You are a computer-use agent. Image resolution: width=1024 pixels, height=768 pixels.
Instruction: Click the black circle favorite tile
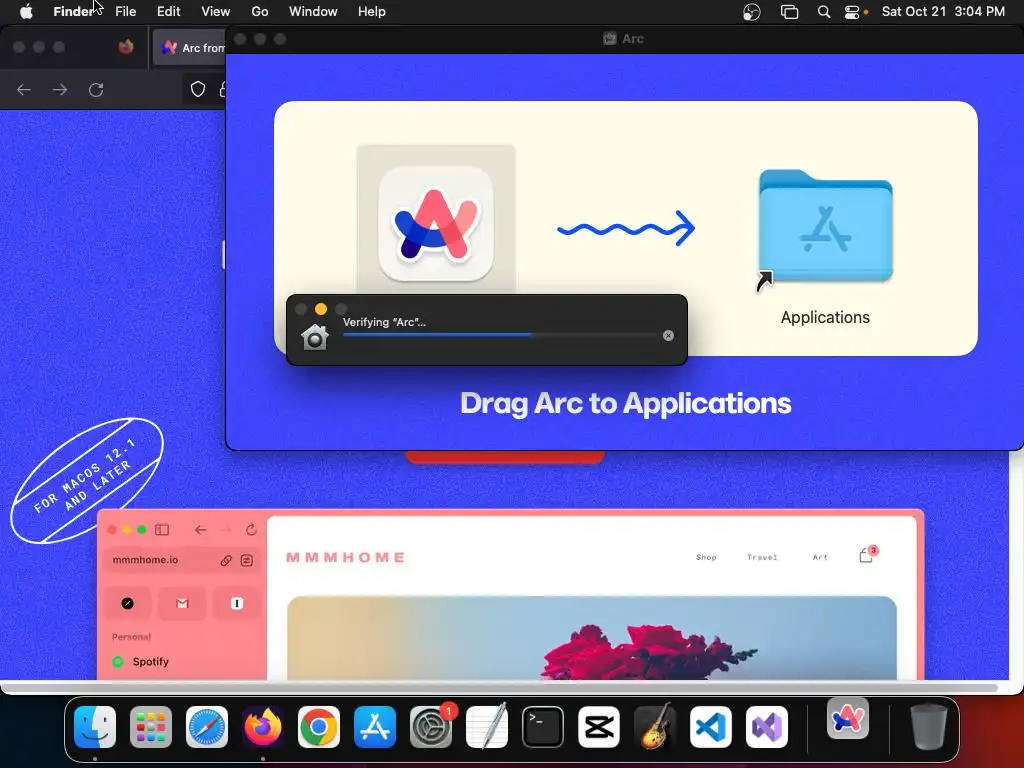127,603
